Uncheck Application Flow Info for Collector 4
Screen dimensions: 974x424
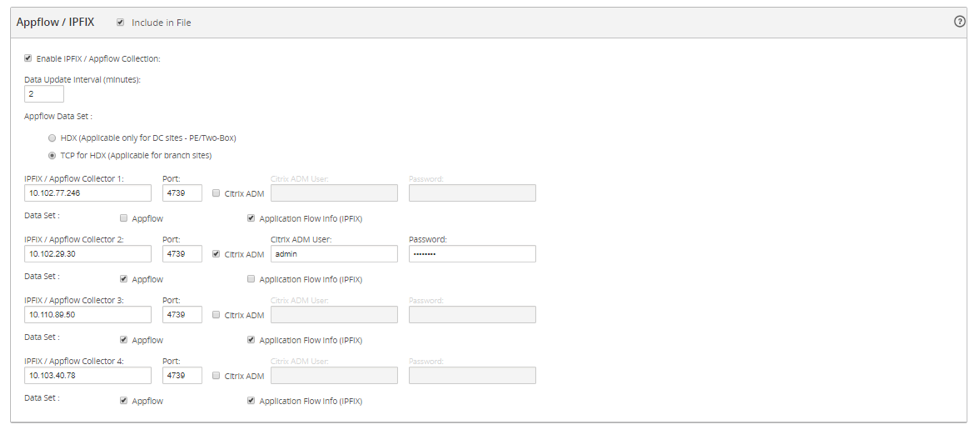coord(251,400)
